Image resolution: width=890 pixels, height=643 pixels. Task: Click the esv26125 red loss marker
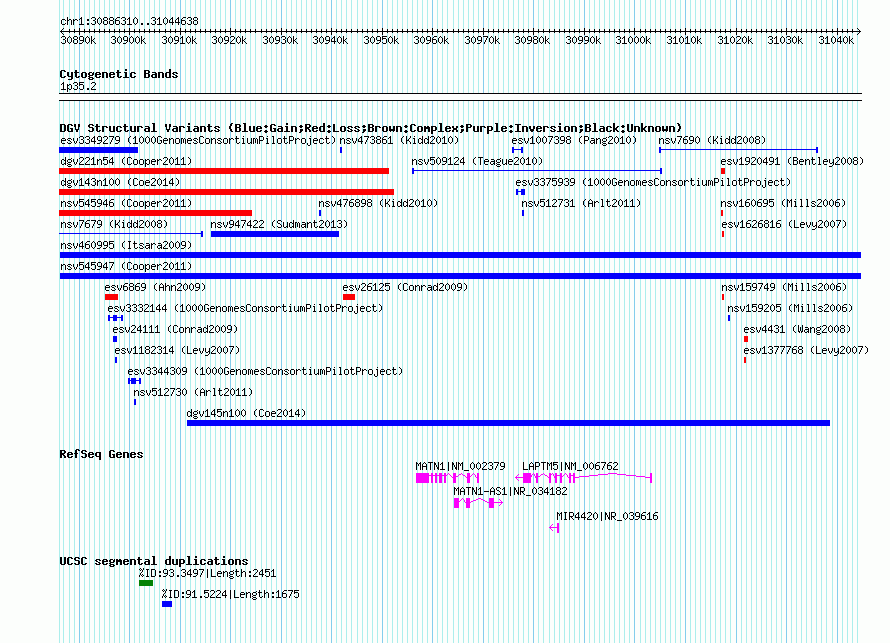tap(349, 297)
